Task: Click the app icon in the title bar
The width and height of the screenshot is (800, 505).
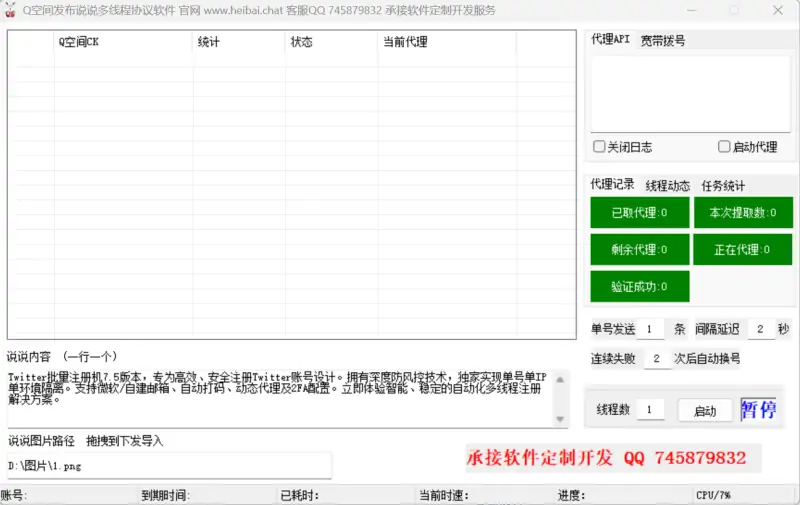Action: [x=9, y=10]
